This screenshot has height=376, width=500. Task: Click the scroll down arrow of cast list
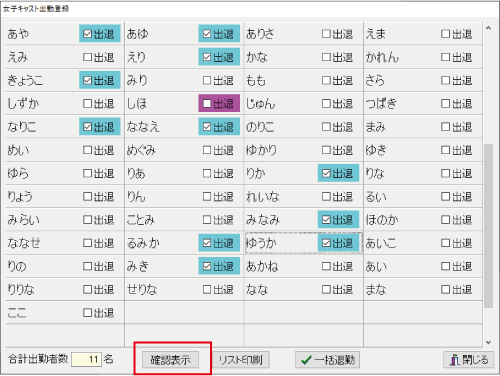point(488,342)
